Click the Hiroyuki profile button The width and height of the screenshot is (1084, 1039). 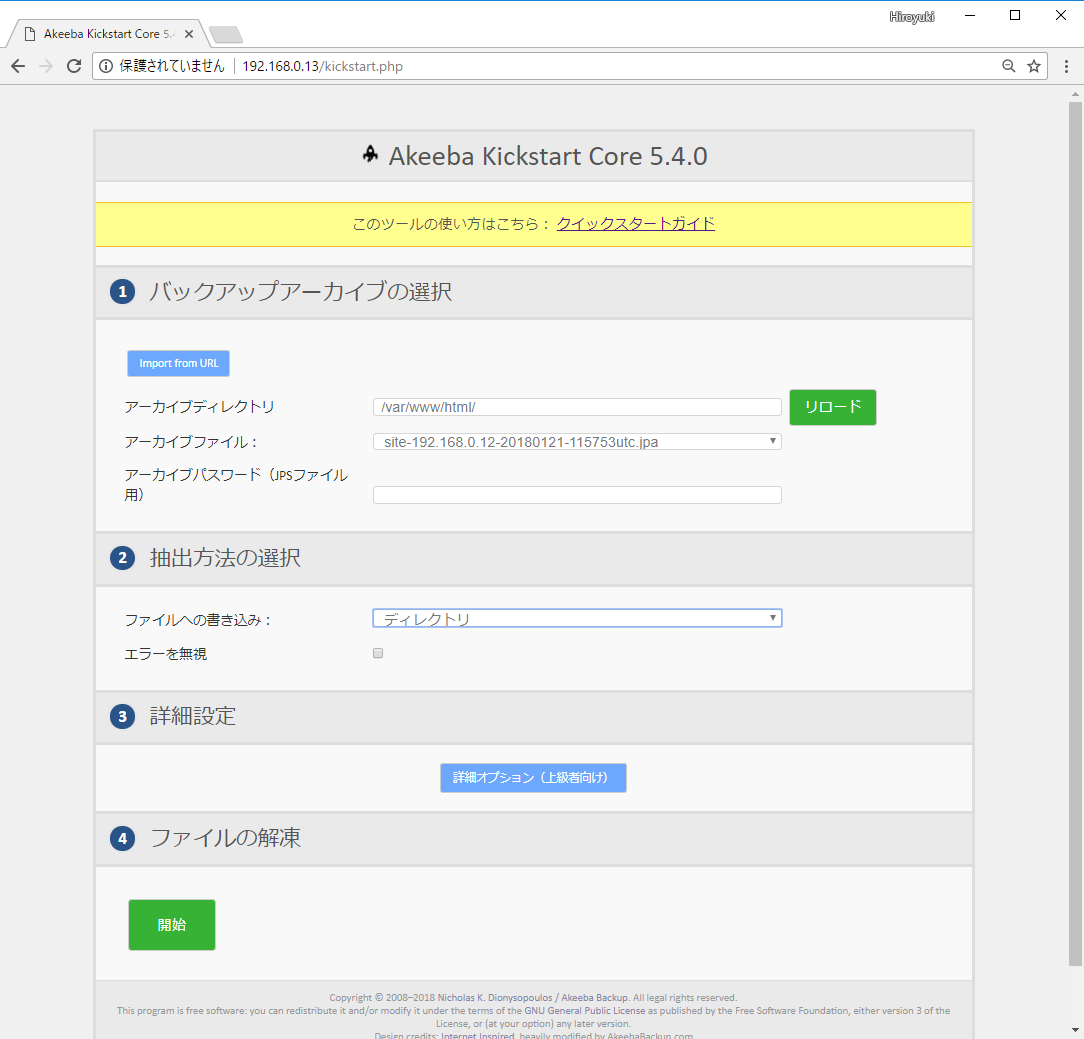pyautogui.click(x=912, y=17)
